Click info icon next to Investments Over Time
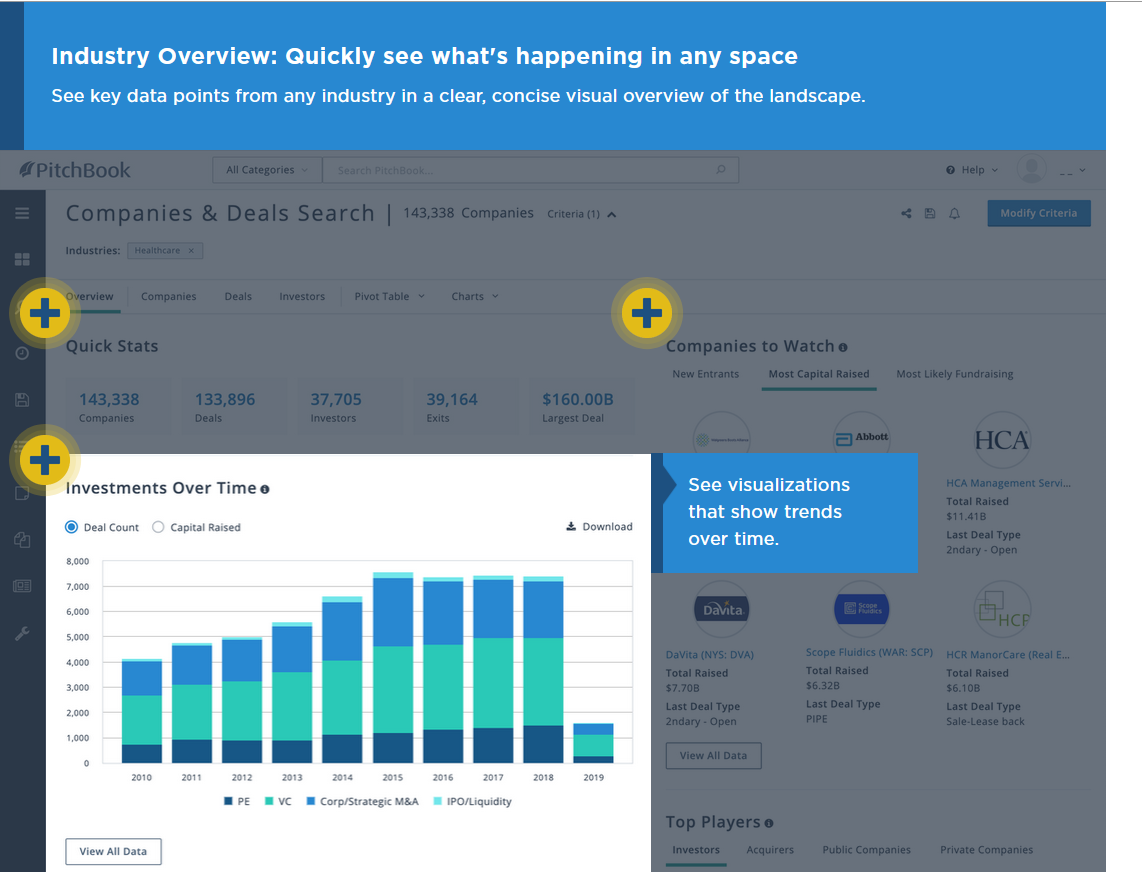This screenshot has height=872, width=1142. point(265,490)
